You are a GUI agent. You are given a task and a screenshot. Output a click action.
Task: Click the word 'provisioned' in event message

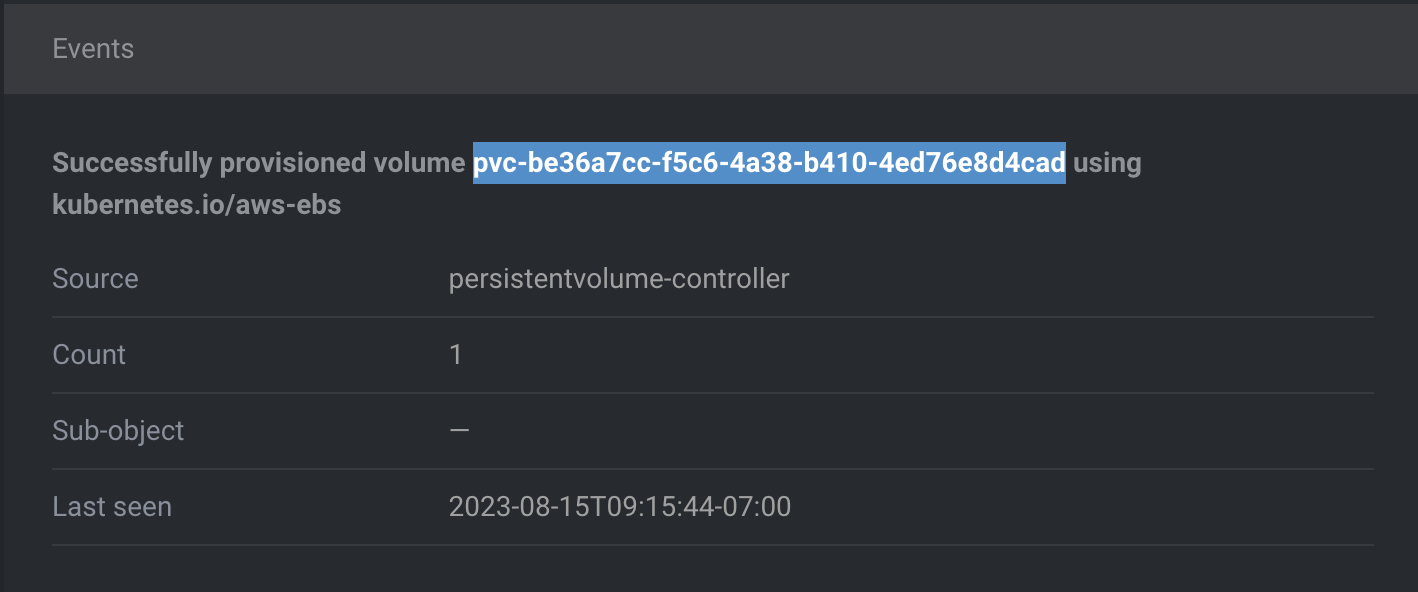(298, 163)
